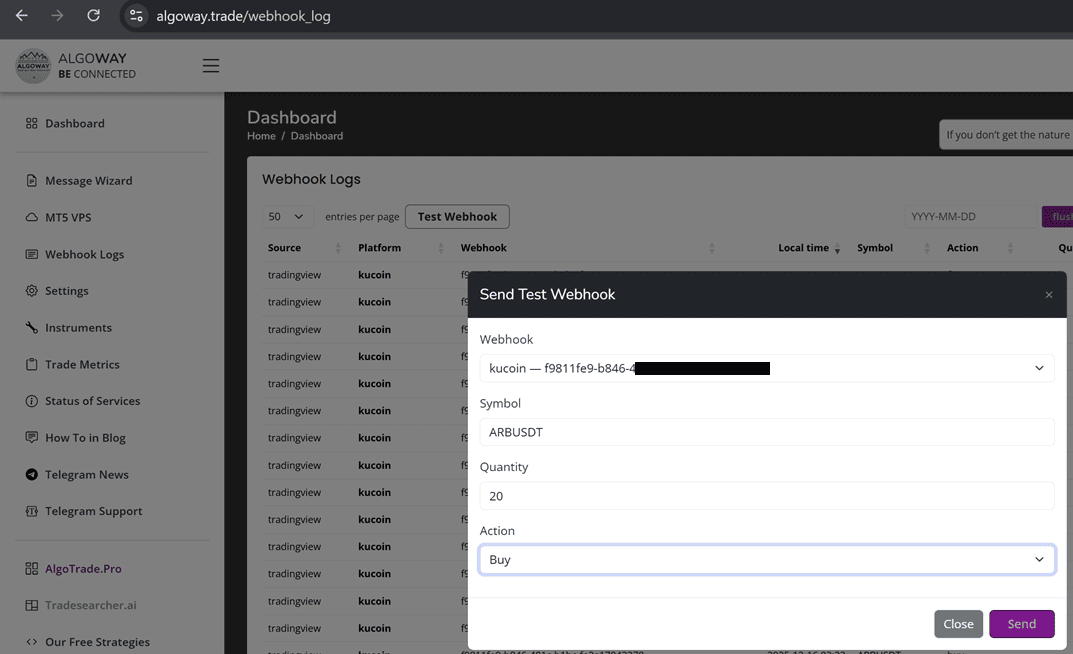Open MT5 VPS in the sidebar
The image size is (1073, 654).
click(68, 218)
